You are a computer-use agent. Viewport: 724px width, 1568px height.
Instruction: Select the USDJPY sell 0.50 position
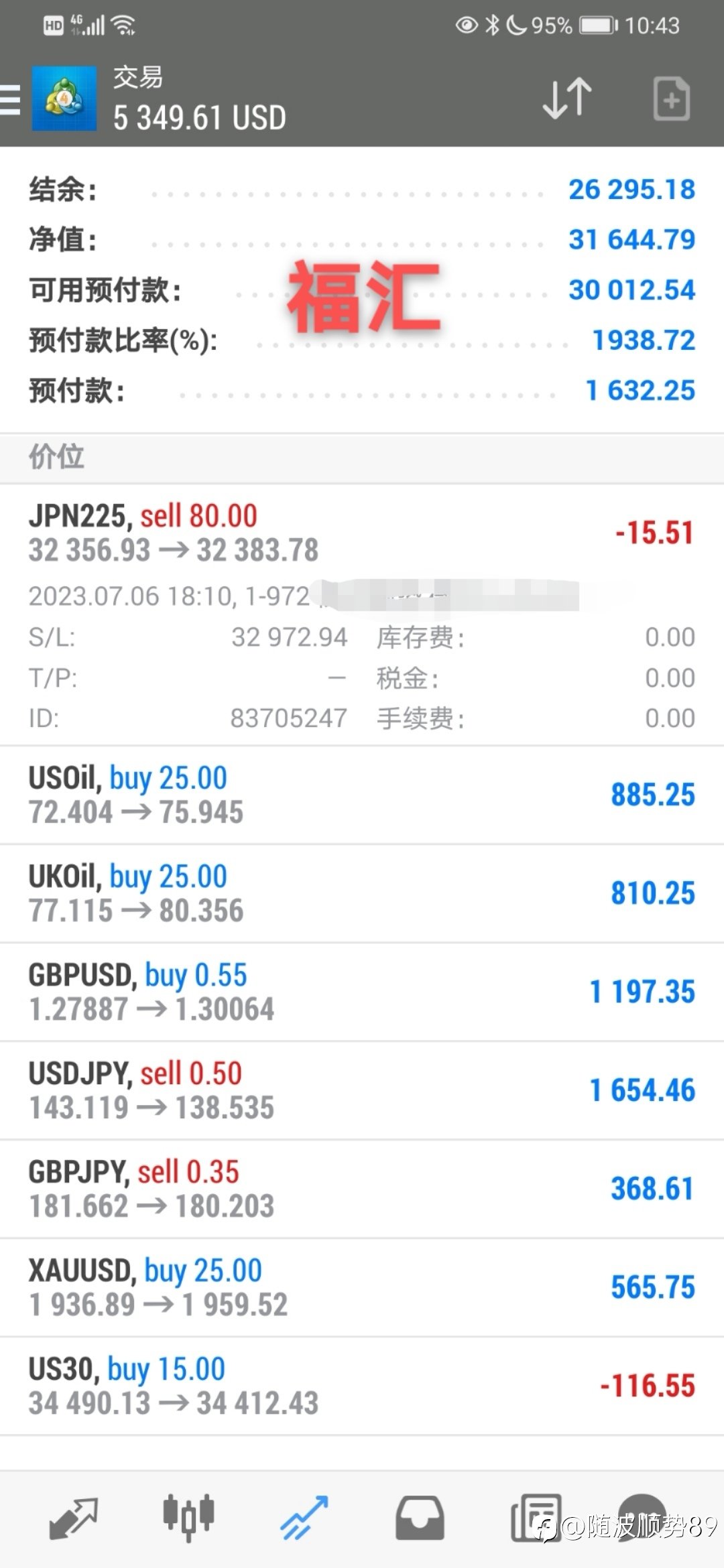tap(362, 1090)
